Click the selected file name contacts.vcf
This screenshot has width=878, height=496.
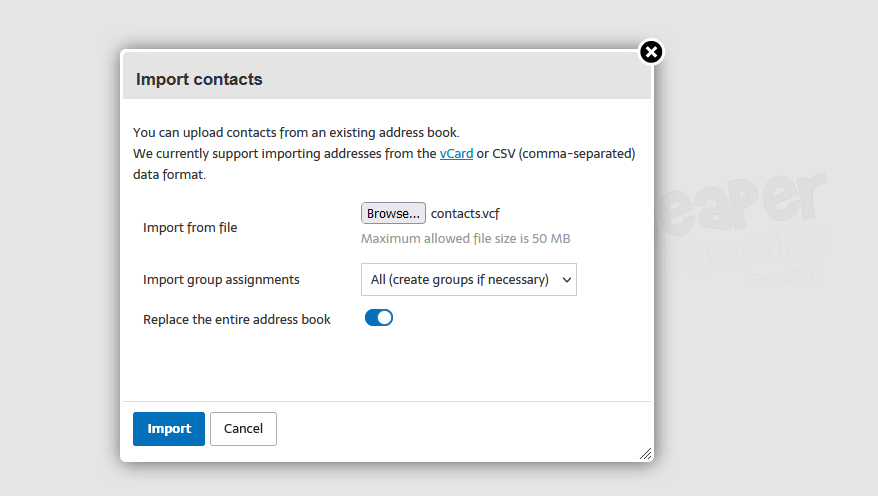(x=465, y=214)
